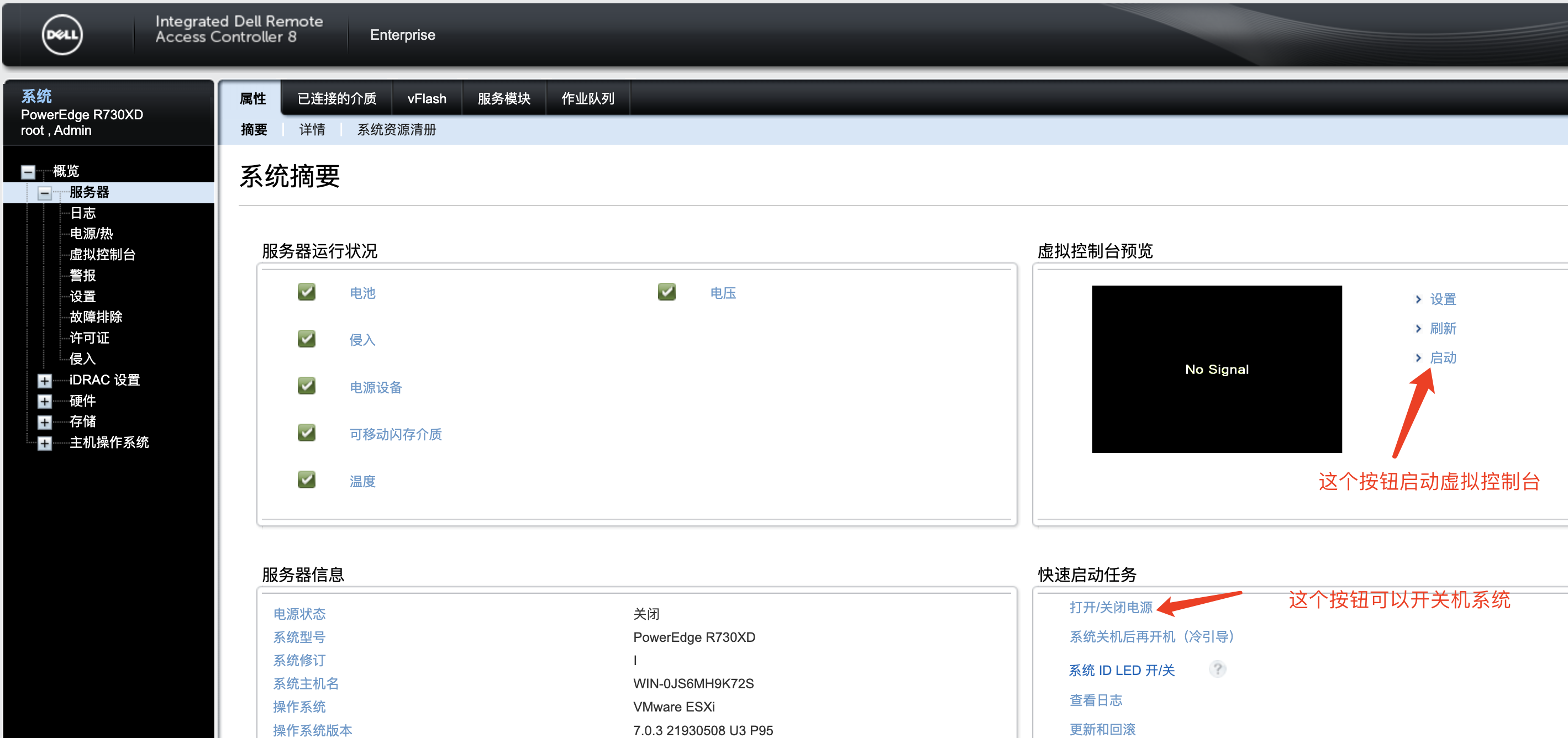Open the 详情 sub-tab
Screen dimensions: 1568x738
click(x=312, y=130)
